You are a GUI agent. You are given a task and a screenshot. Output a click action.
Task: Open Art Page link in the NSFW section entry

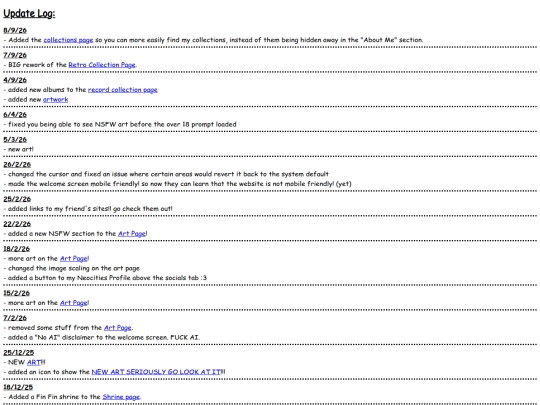coord(132,233)
